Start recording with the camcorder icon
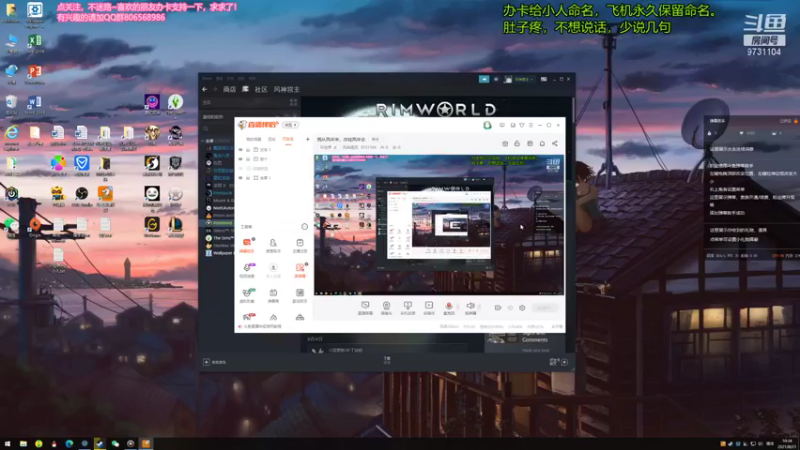 tap(498, 308)
